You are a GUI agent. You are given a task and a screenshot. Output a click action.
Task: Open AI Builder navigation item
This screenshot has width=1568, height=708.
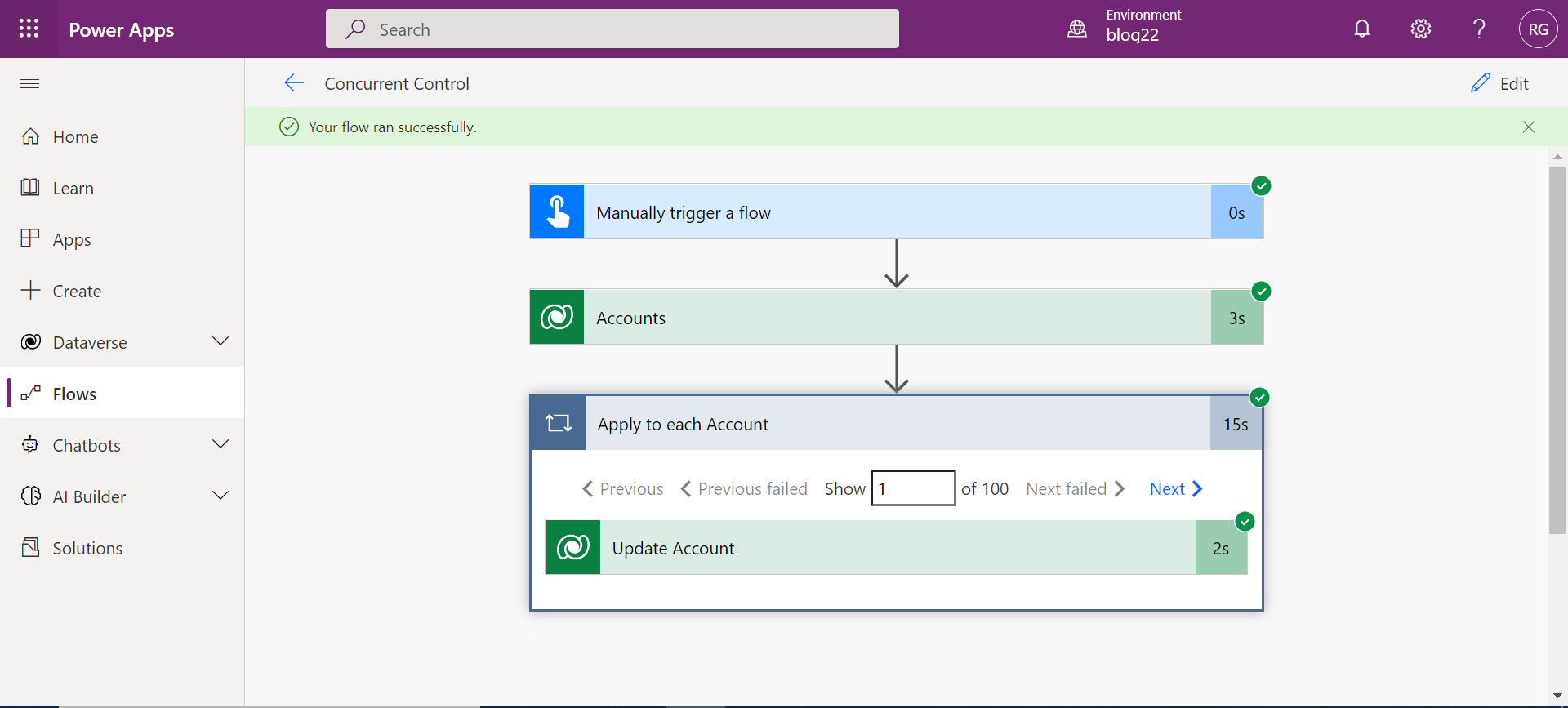click(x=89, y=496)
